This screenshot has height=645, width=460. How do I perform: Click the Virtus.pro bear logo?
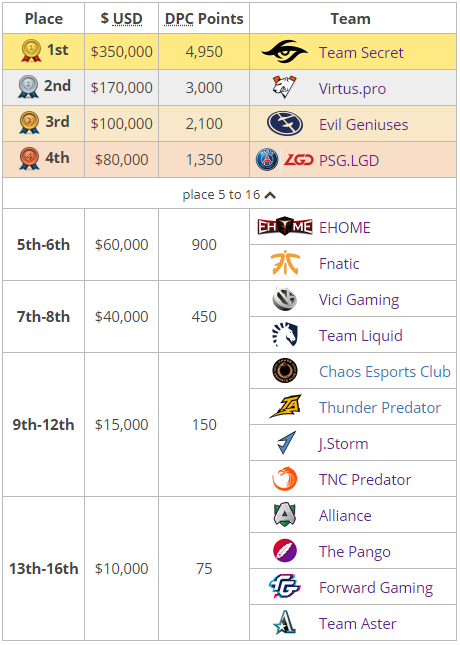[284, 87]
